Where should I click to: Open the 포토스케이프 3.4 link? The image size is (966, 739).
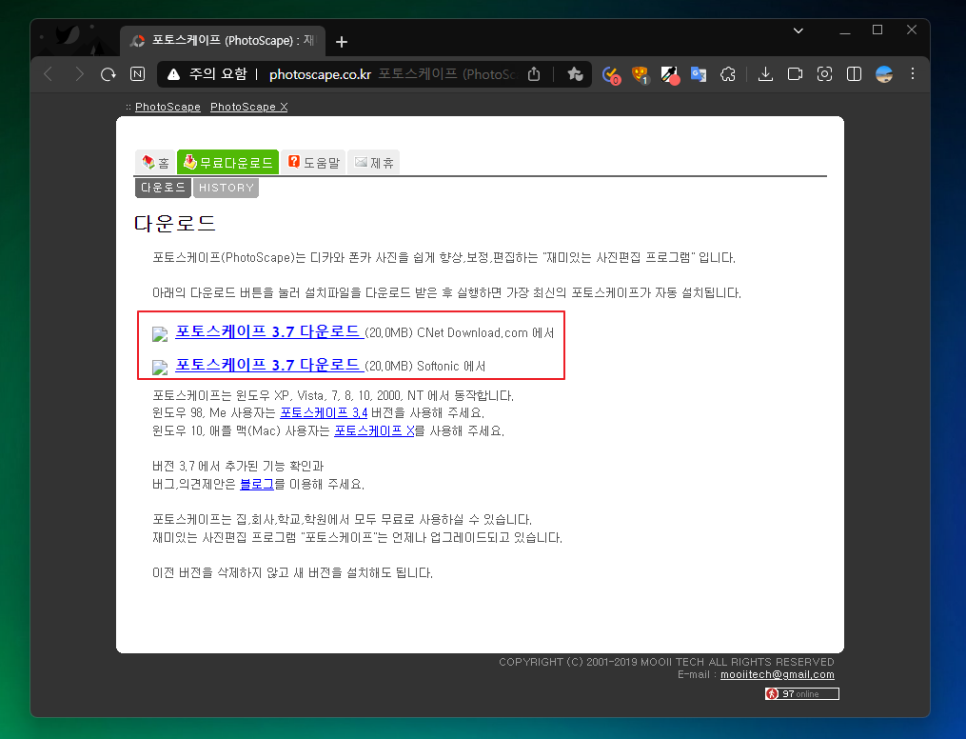point(324,413)
